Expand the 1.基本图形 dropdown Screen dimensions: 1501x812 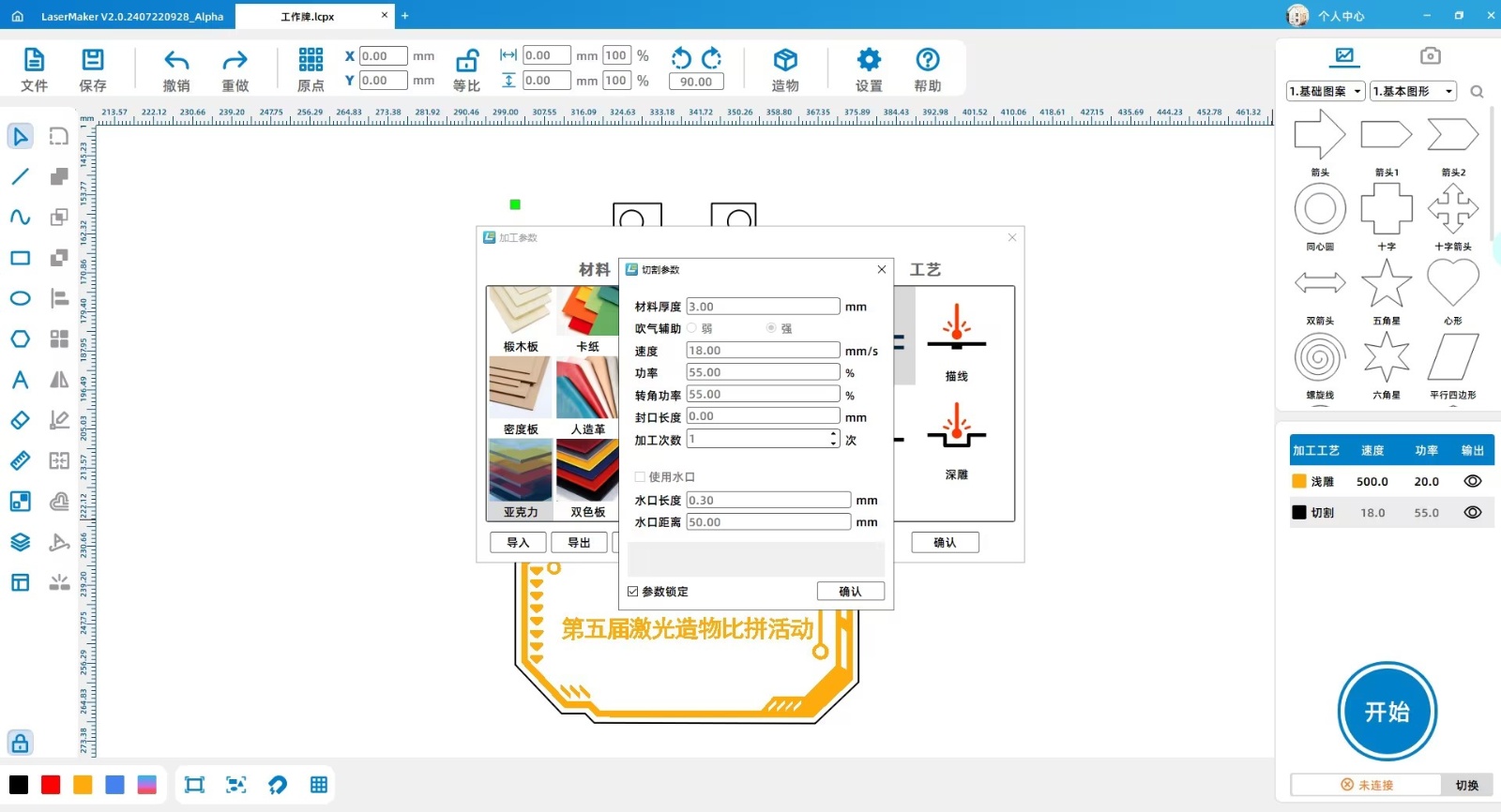pyautogui.click(x=1413, y=91)
